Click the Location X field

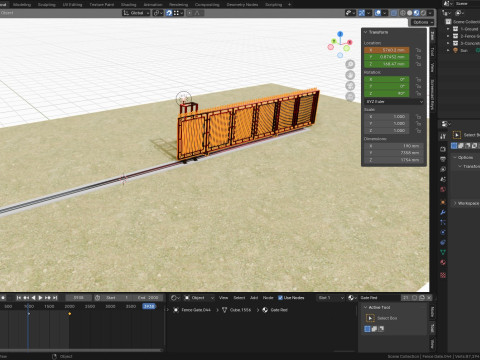pos(387,50)
